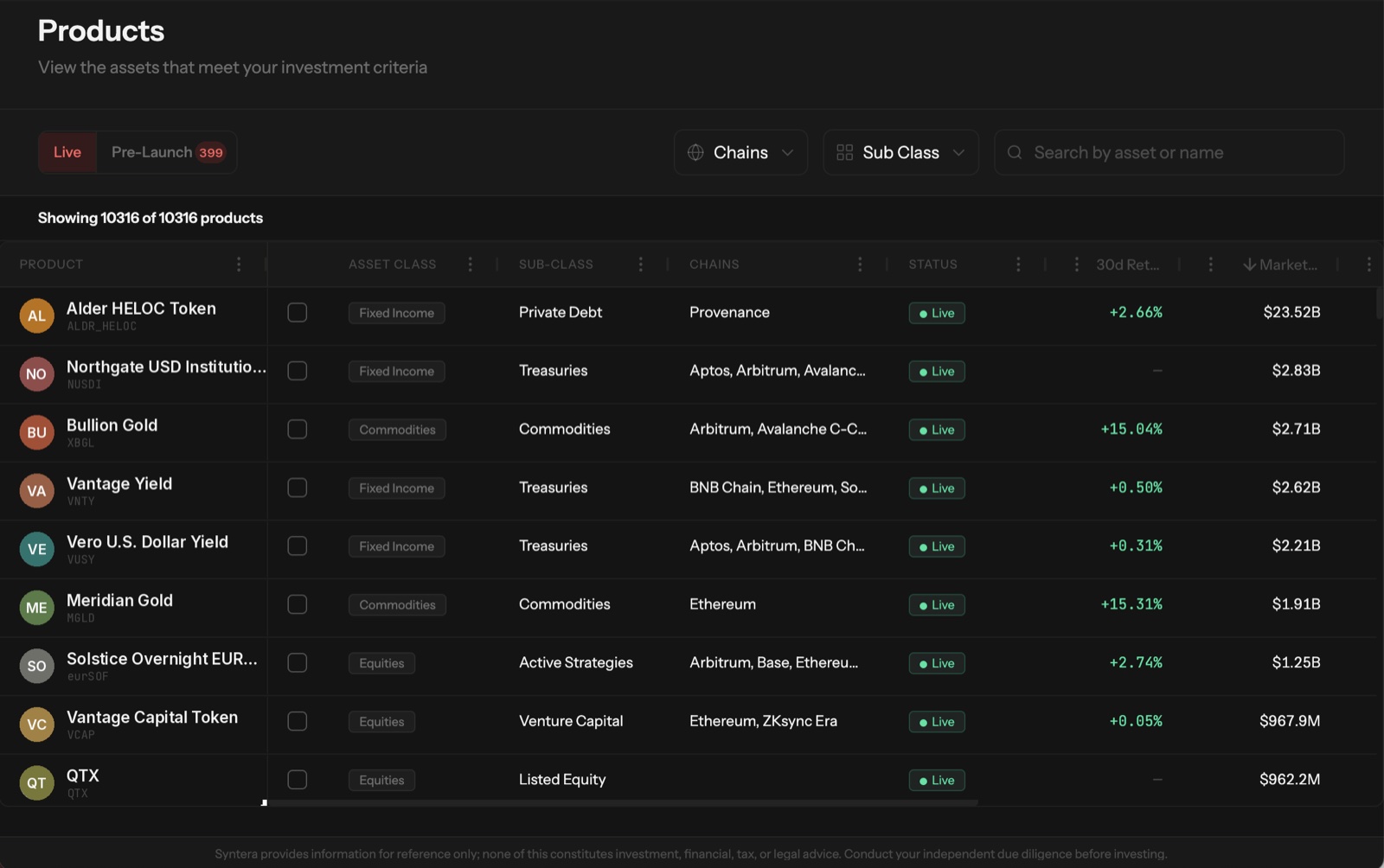
Task: Click the globe icon in Chains filter
Action: coord(695,152)
